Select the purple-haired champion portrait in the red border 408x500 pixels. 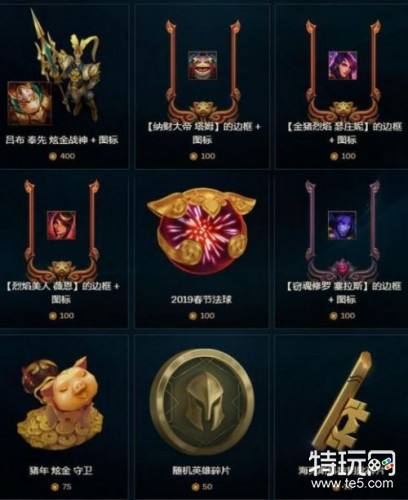(343, 65)
